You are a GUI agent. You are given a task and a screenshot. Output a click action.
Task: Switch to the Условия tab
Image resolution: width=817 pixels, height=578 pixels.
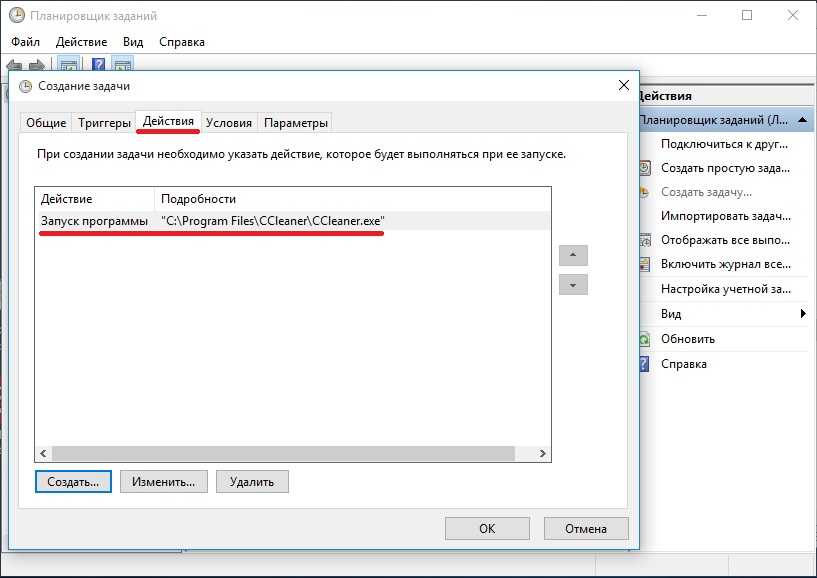click(x=229, y=123)
